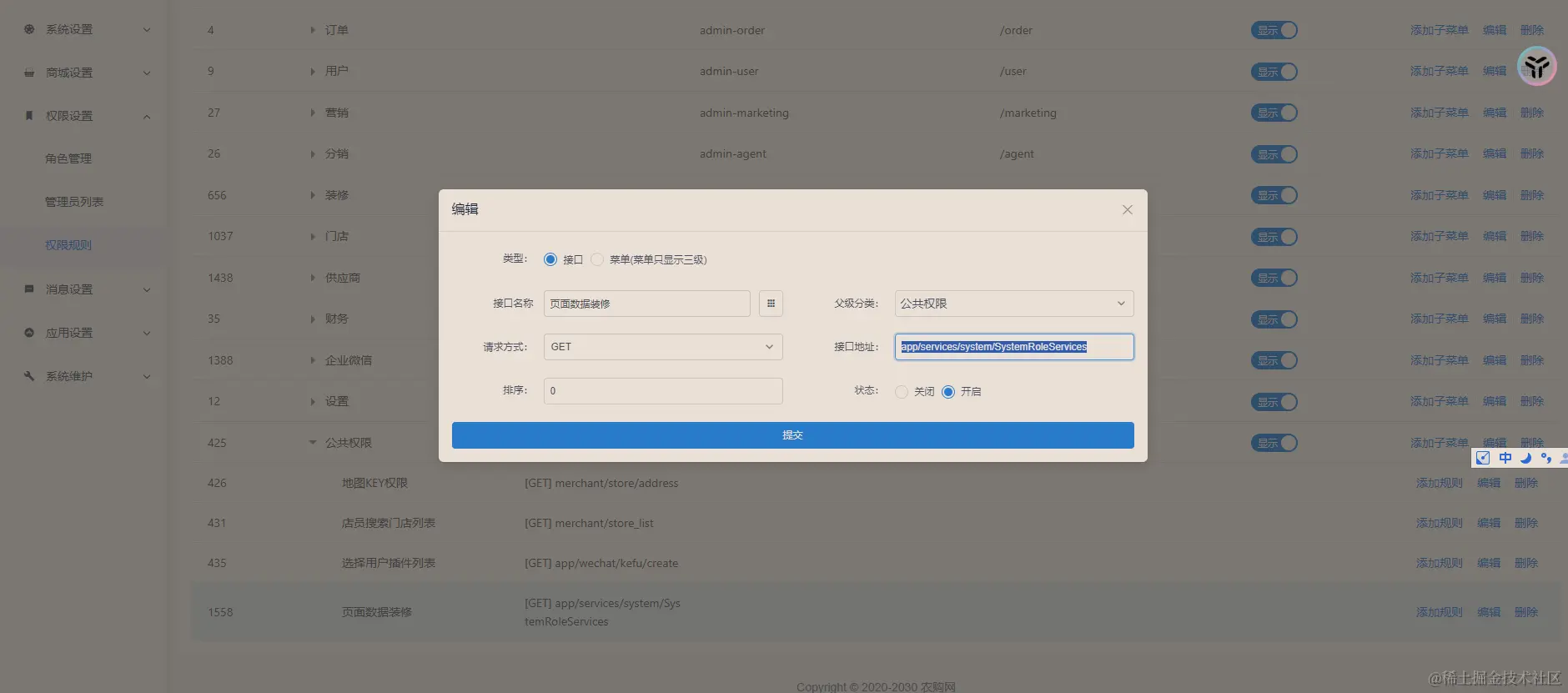Click the 接口地址 input field

point(1014,347)
